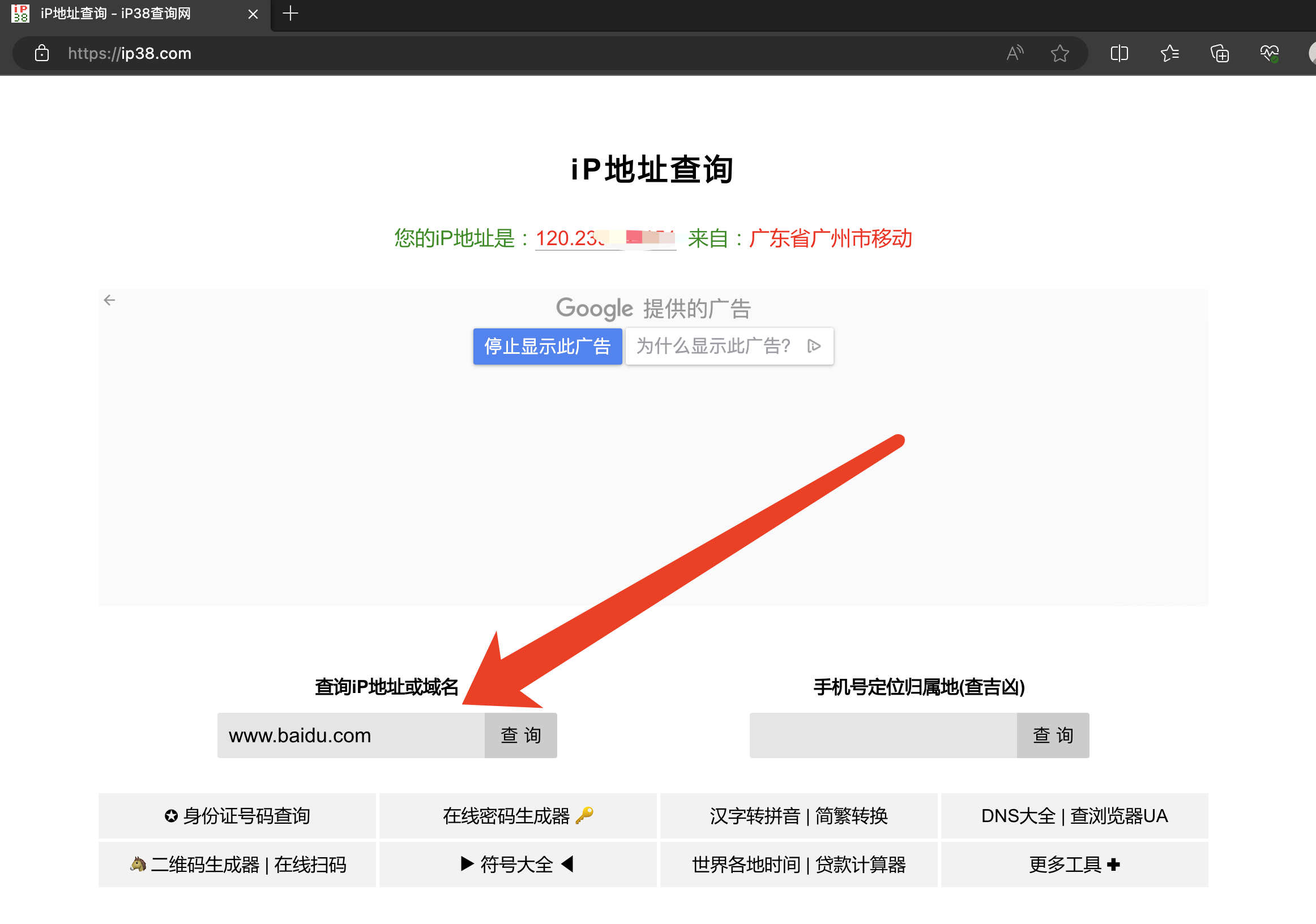
Task: Add page to favorites with star icon
Action: 1059,53
